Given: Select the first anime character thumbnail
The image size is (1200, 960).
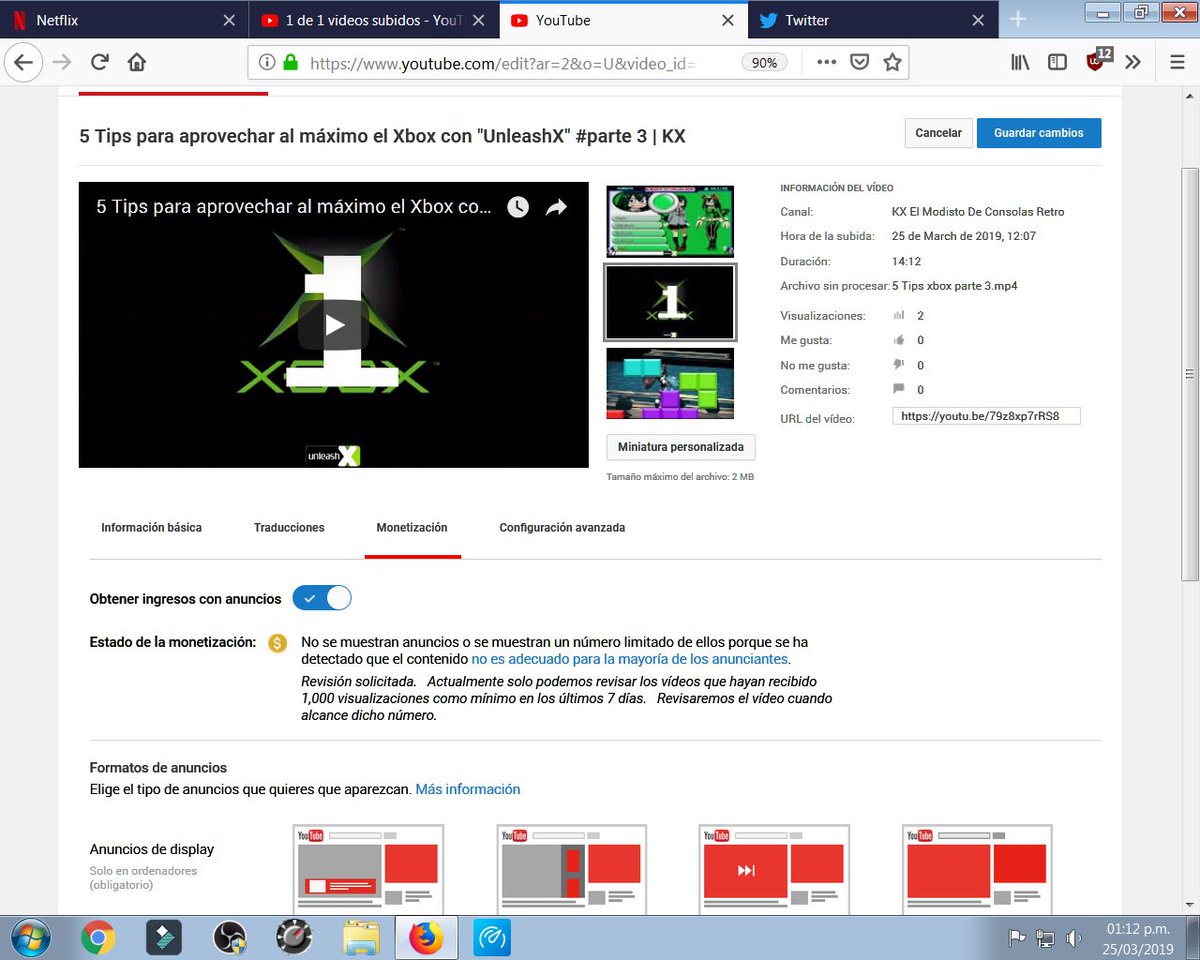Looking at the screenshot, I should [x=670, y=221].
